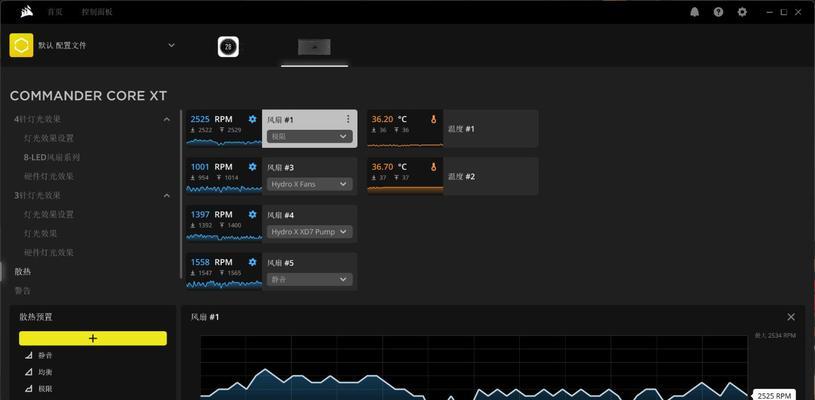Select the 警告 alerts sidebar item
Image resolution: width=815 pixels, height=400 pixels.
[x=22, y=290]
